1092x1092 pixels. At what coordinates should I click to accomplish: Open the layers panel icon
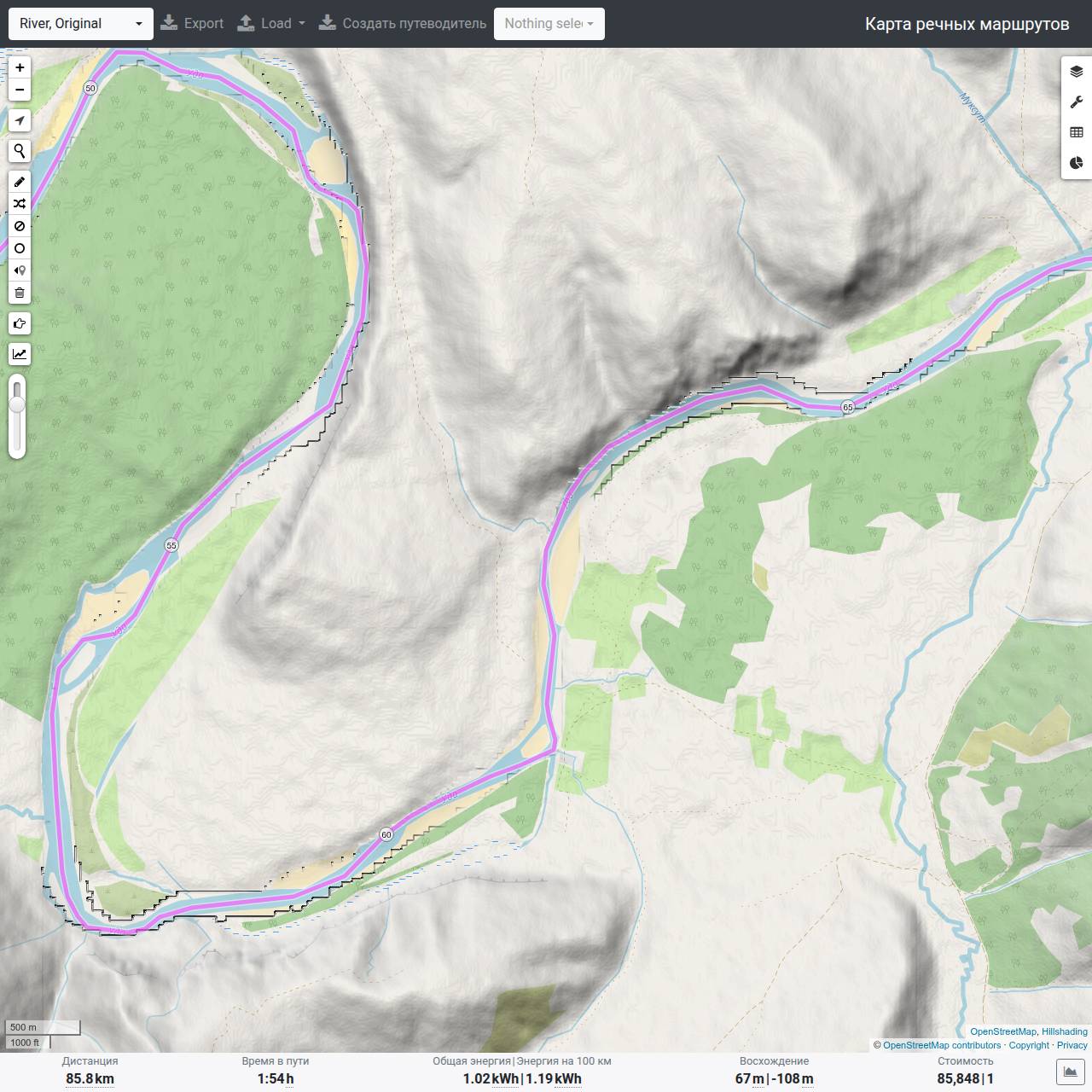[1077, 72]
